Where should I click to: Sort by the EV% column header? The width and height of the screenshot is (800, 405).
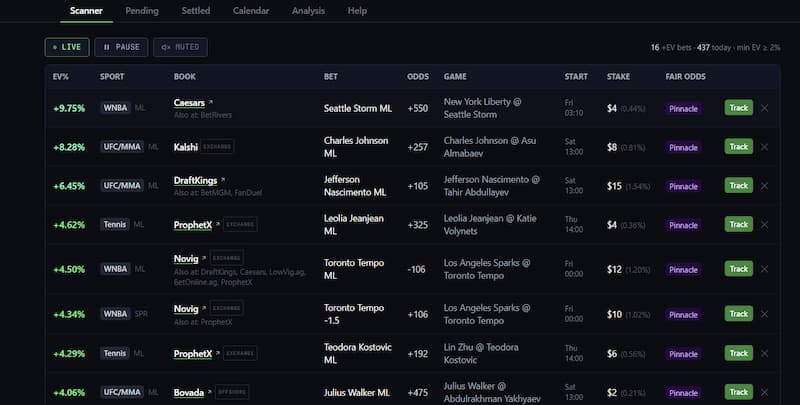[61, 77]
